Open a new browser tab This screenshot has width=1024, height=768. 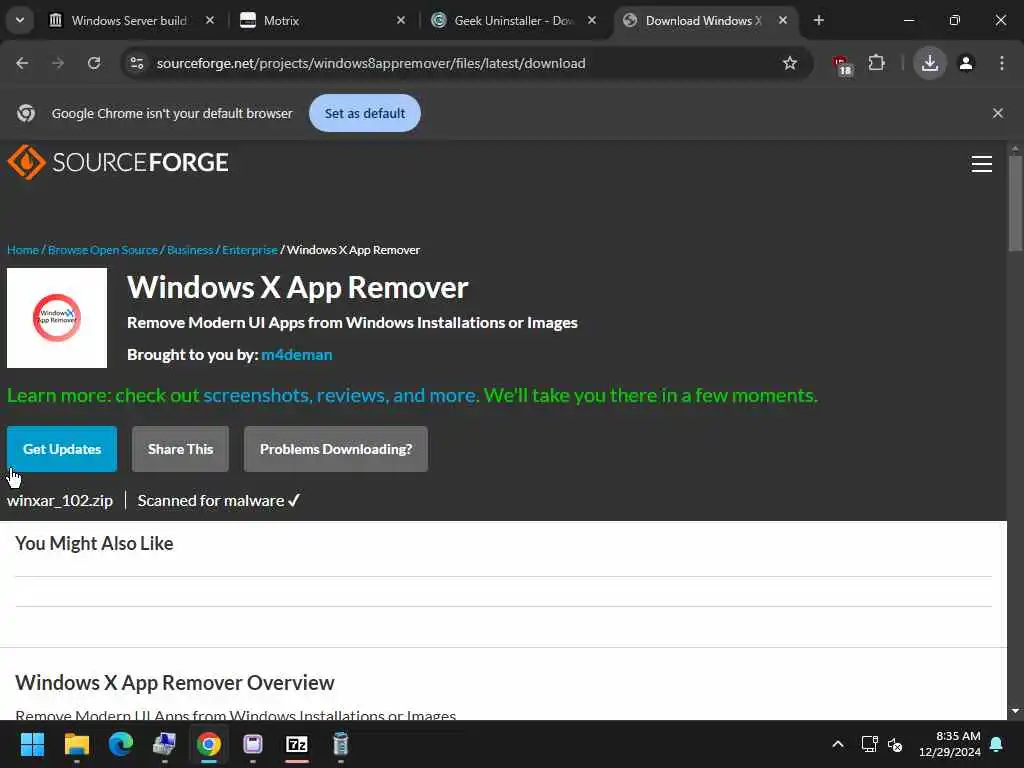click(x=818, y=20)
